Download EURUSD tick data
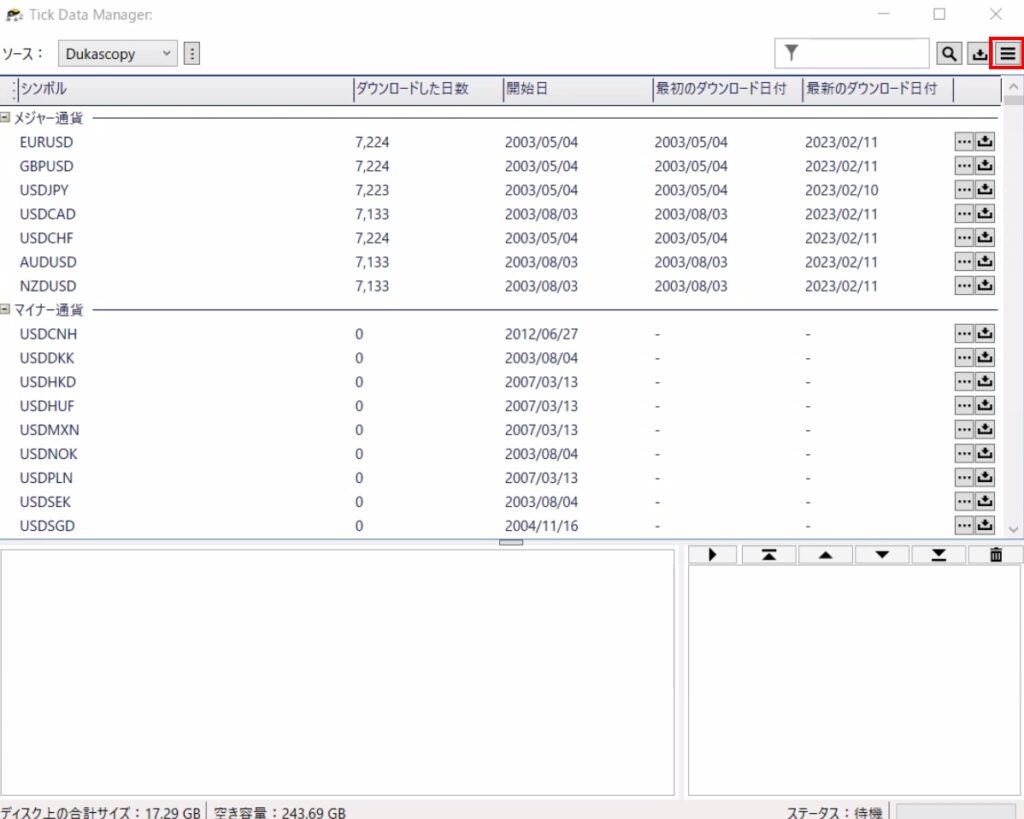The height and width of the screenshot is (819, 1024). click(x=985, y=142)
